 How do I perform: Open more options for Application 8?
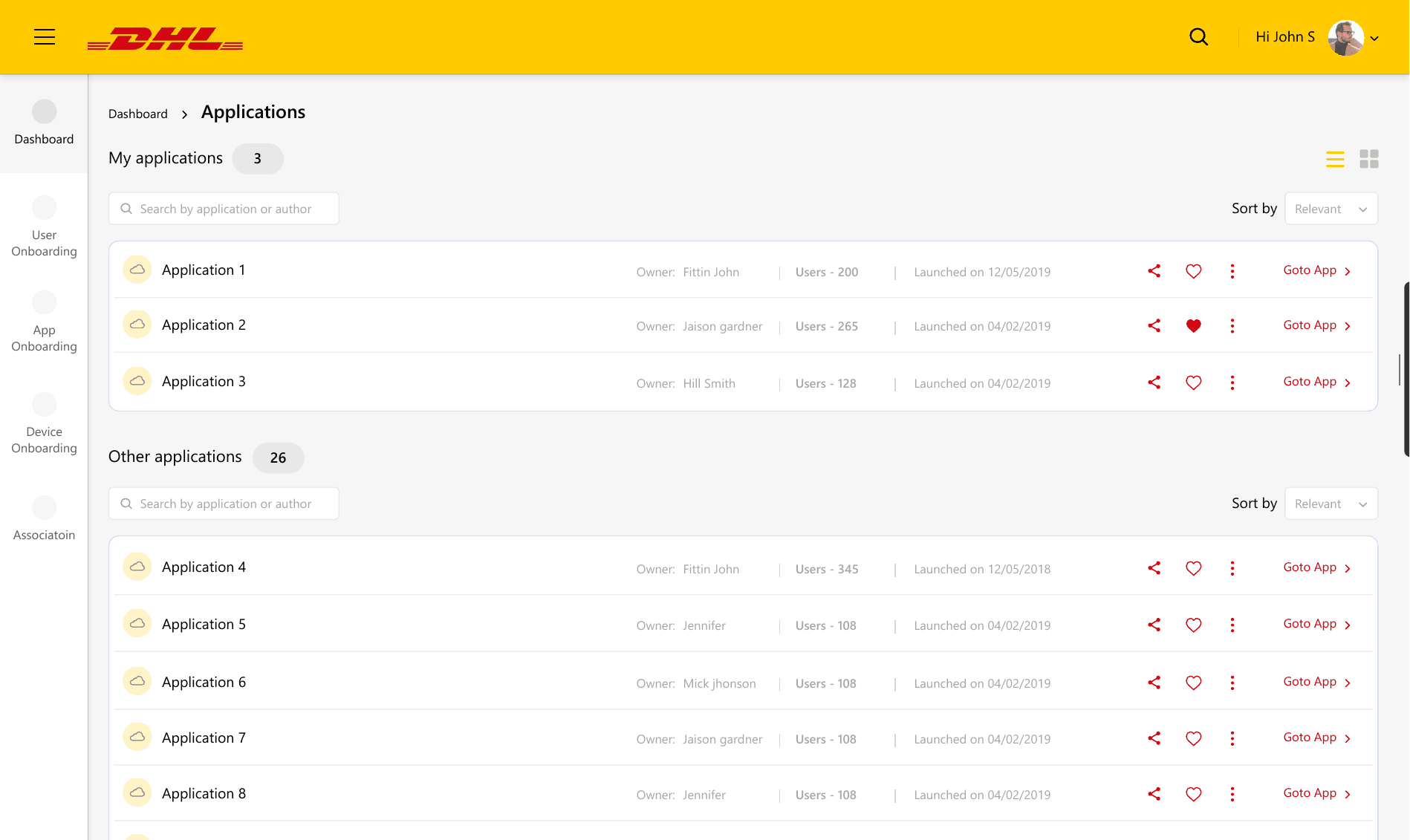pos(1232,794)
